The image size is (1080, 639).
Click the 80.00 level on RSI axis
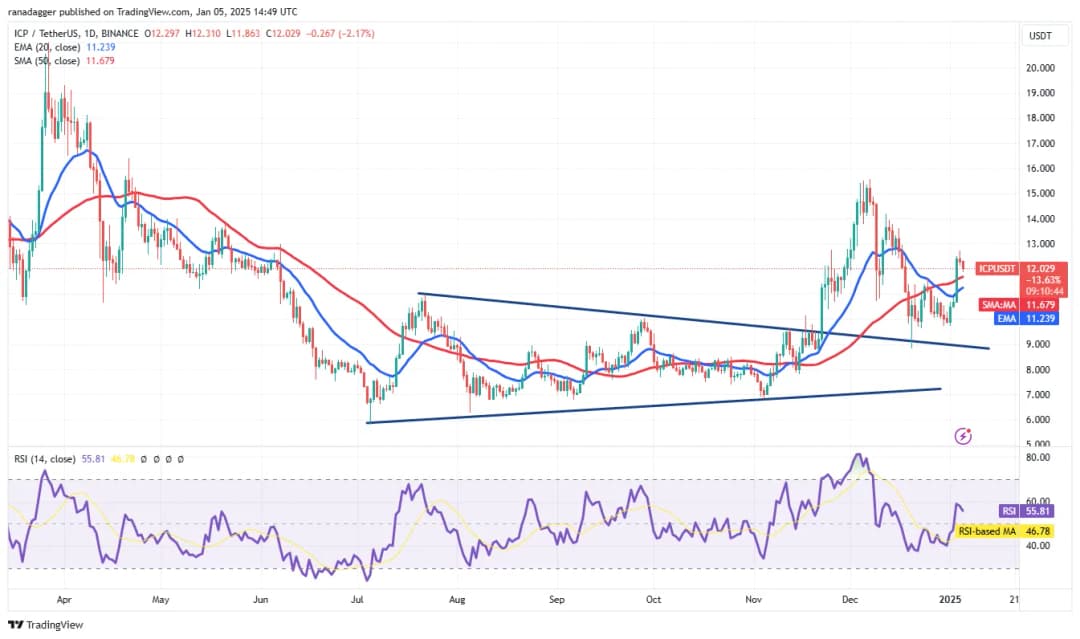pyautogui.click(x=1039, y=458)
